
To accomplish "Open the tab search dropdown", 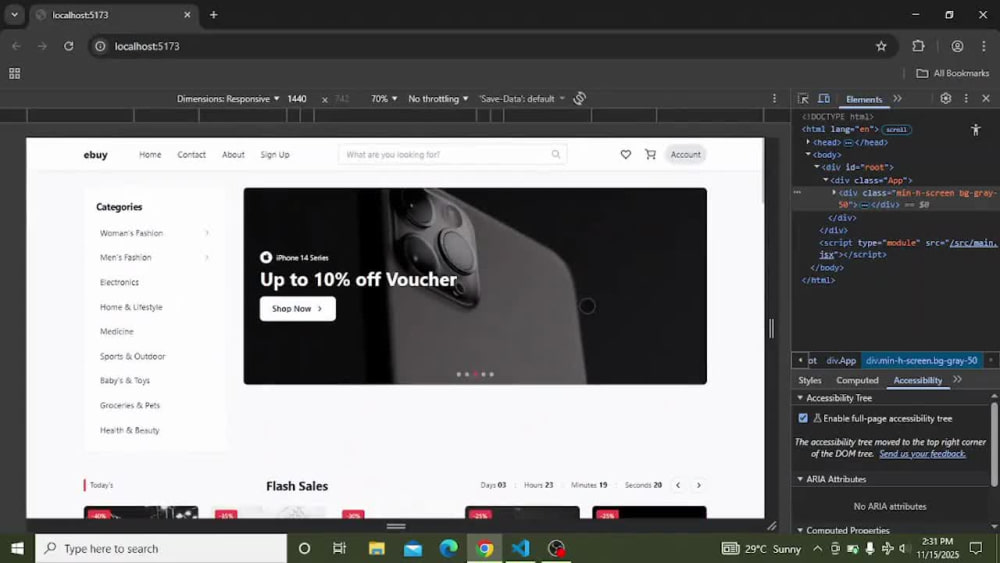I will tap(14, 15).
